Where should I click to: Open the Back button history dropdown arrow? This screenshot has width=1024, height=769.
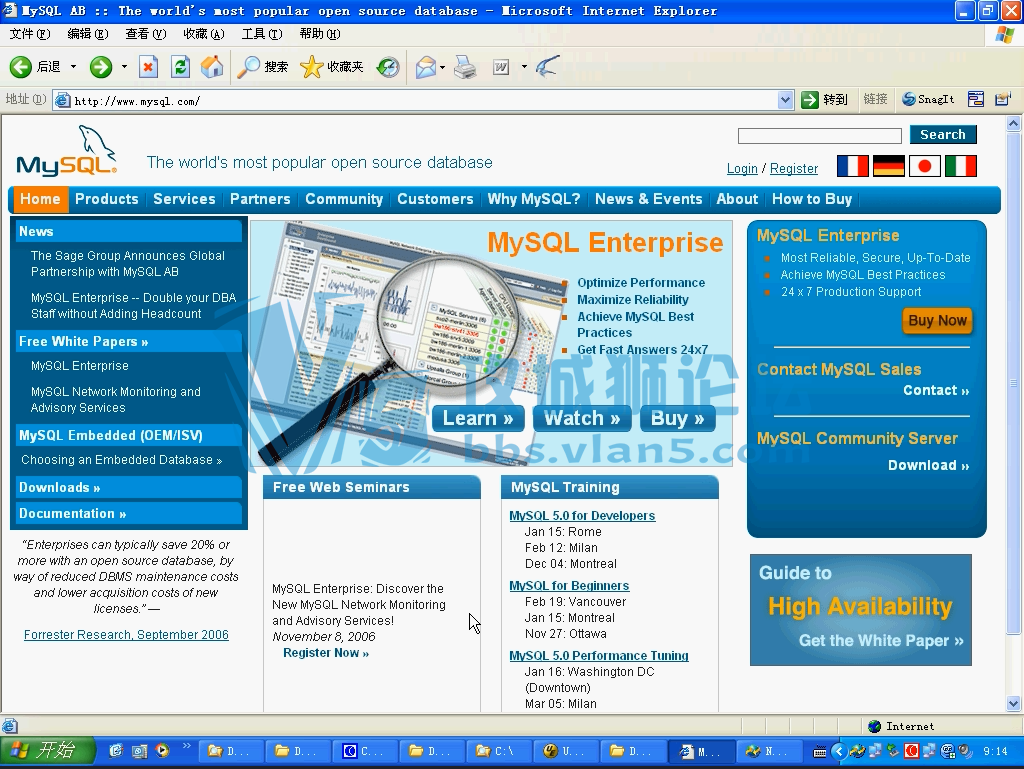(73, 67)
